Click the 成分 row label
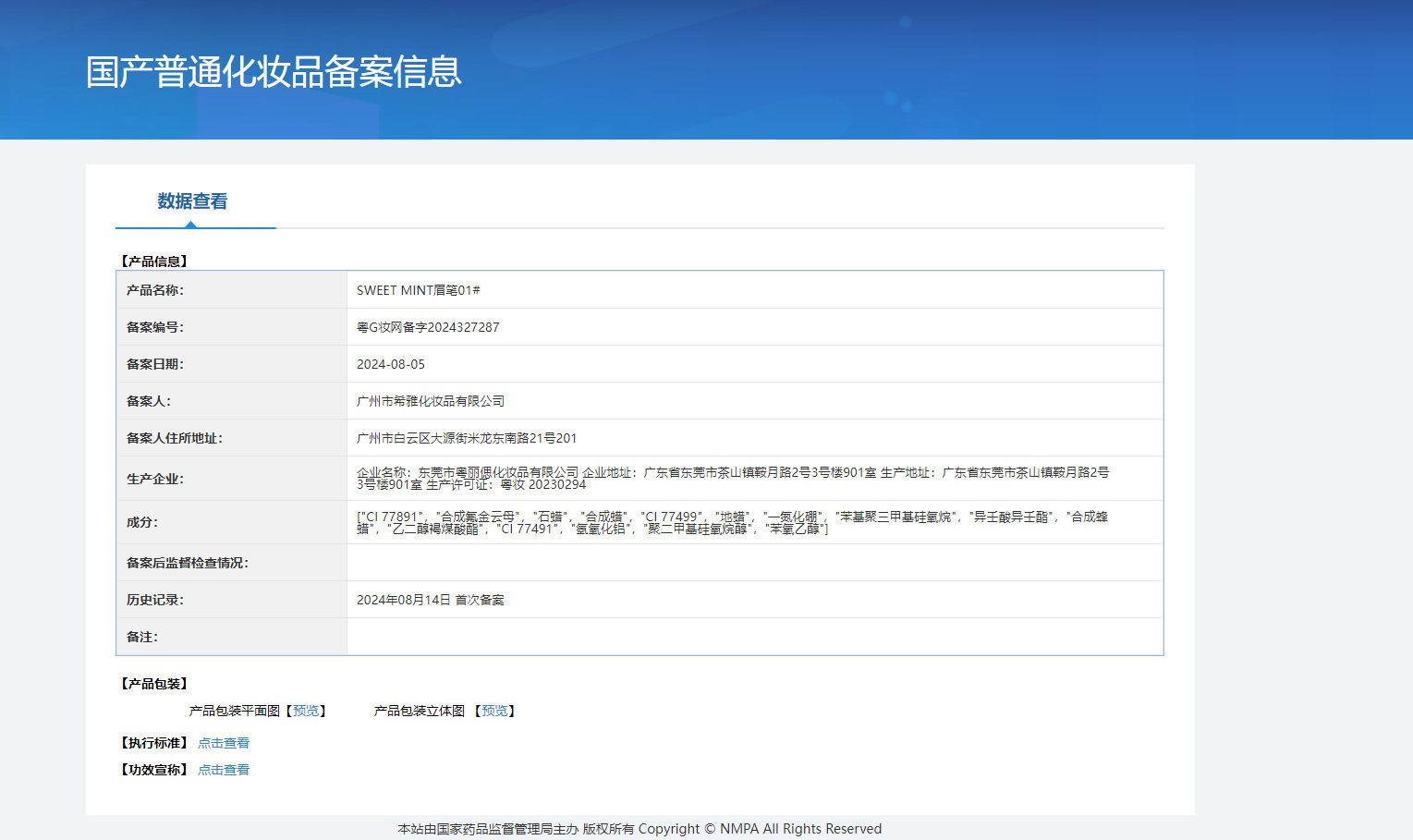The image size is (1413, 840). 142,522
